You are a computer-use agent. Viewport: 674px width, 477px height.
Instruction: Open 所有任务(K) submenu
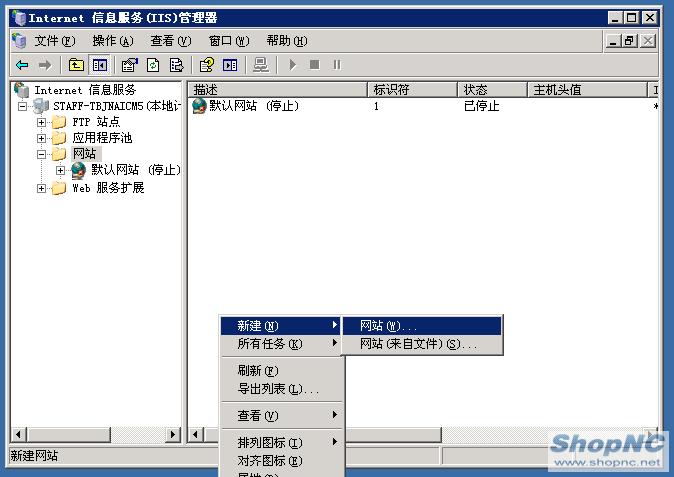[281, 344]
